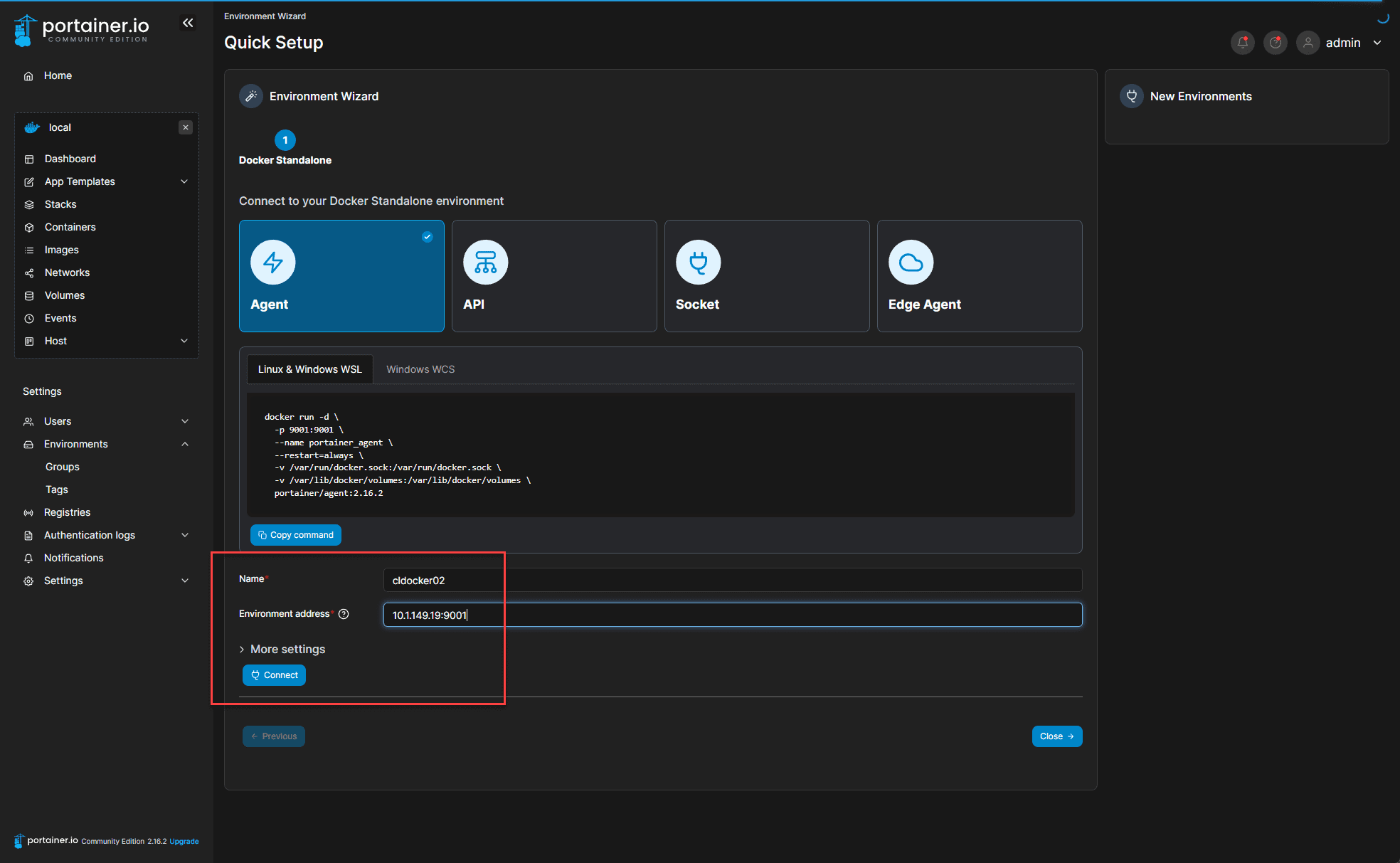
Task: Open the admin user dropdown menu
Action: pos(1377,43)
